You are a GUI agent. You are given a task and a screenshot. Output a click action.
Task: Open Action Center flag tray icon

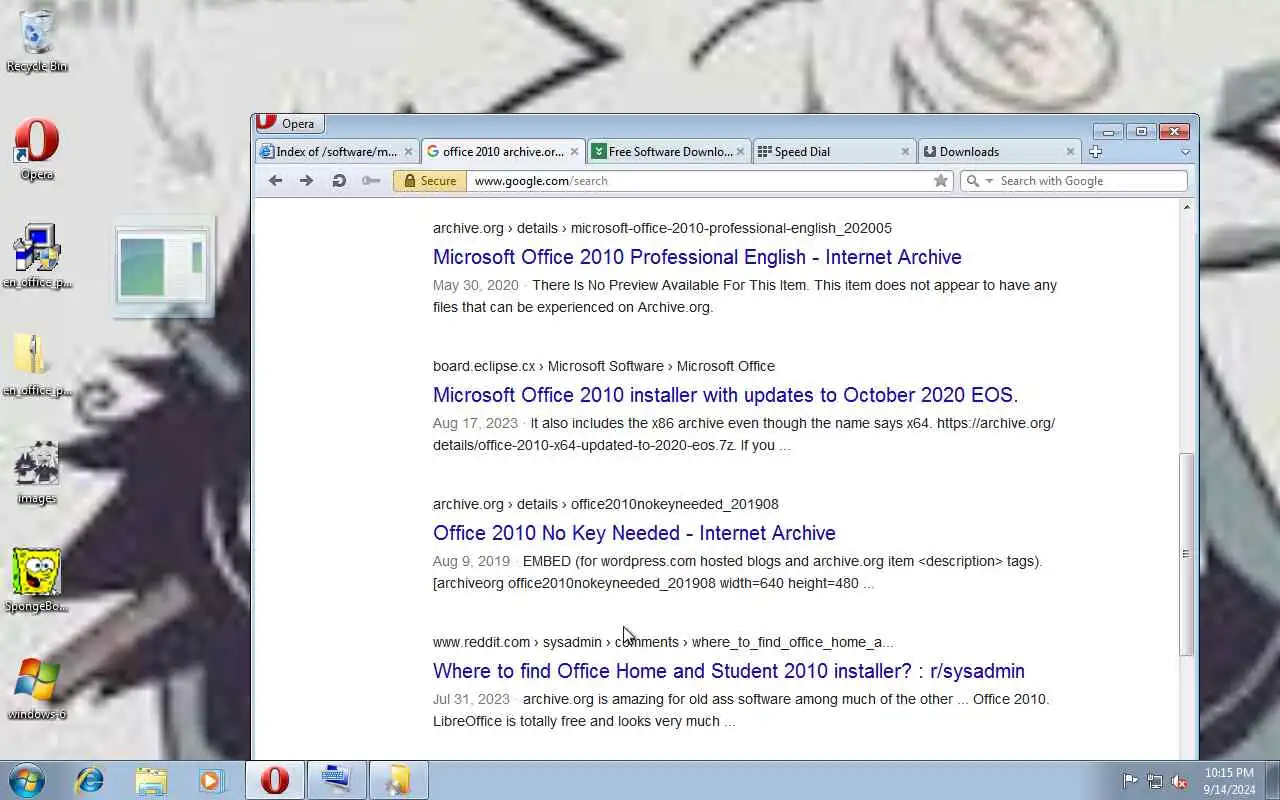click(1130, 781)
